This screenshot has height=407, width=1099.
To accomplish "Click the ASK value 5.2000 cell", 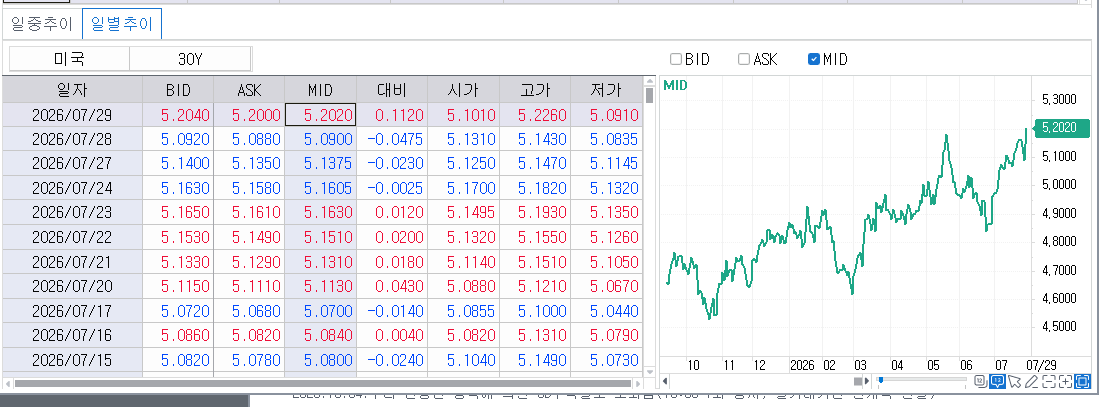I will coord(249,115).
